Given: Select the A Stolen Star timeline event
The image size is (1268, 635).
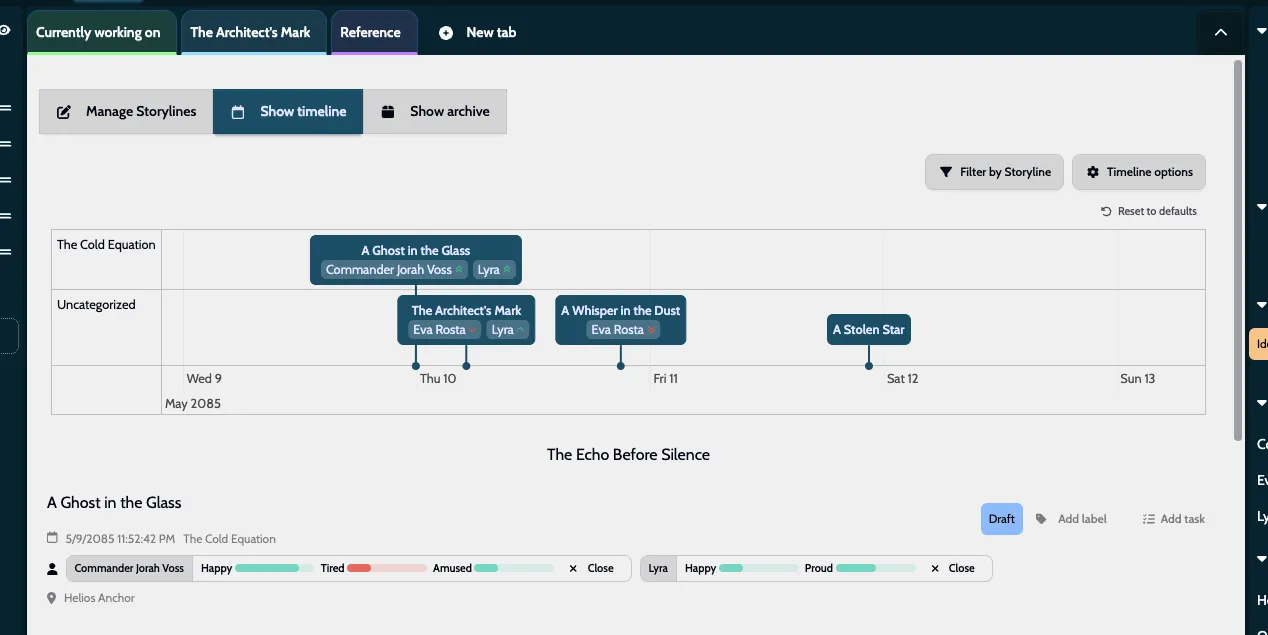Looking at the screenshot, I should pos(868,329).
